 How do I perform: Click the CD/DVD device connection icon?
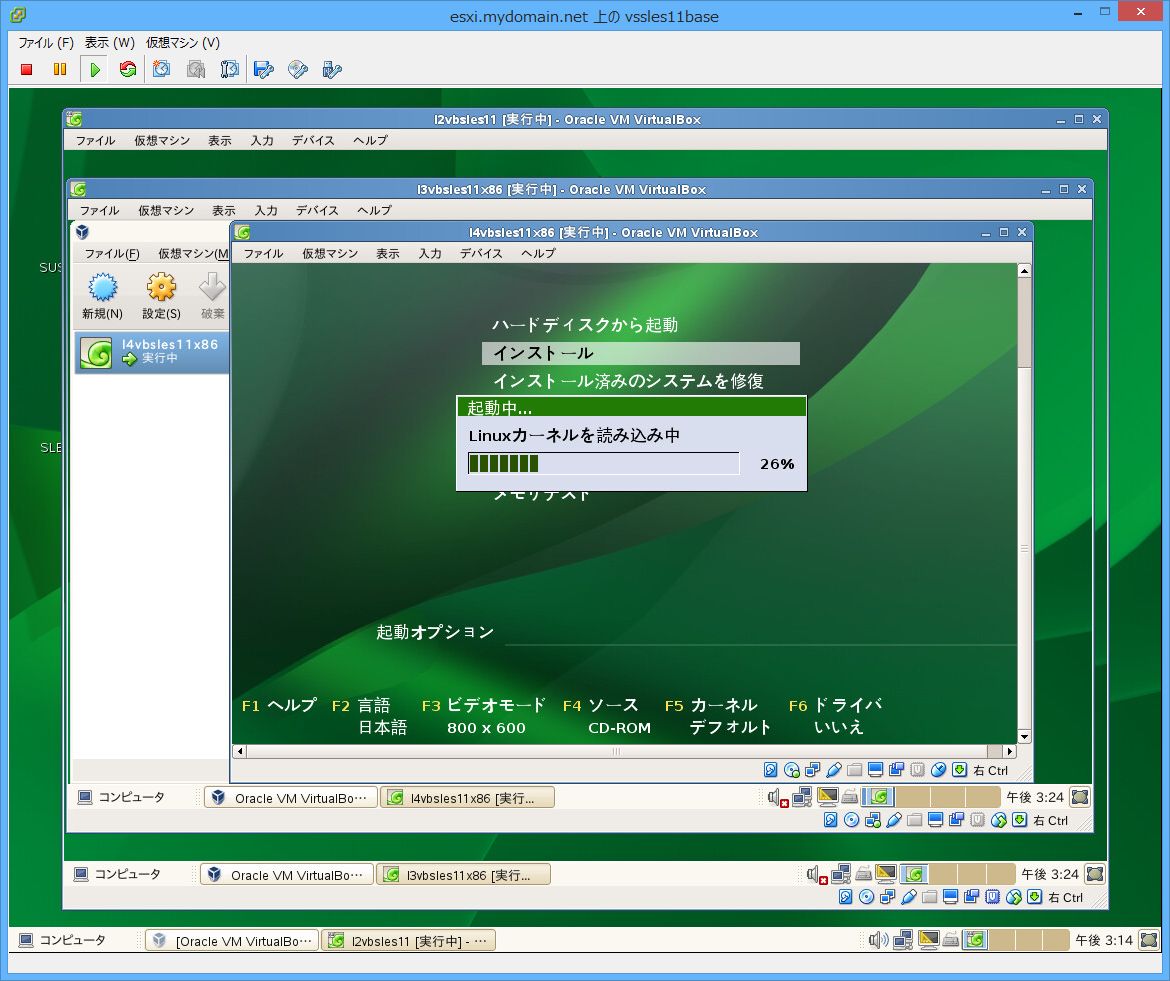coord(298,69)
